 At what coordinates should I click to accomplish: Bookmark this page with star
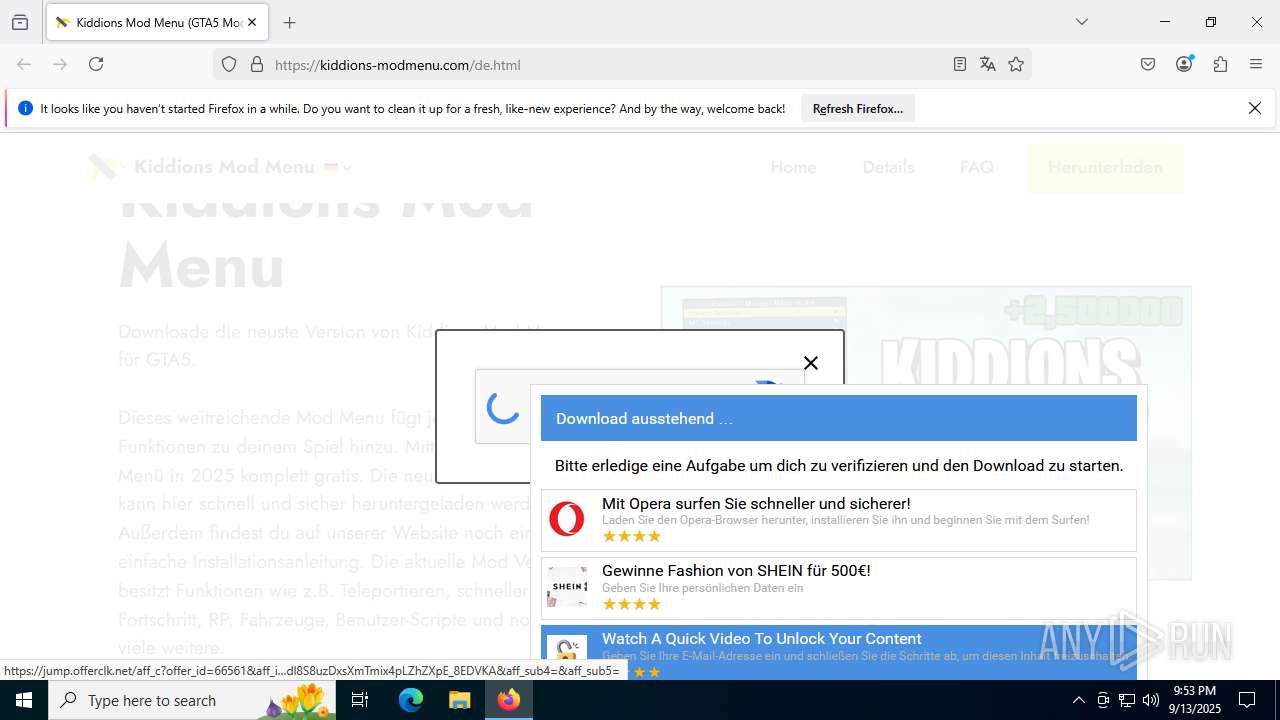point(1016,65)
